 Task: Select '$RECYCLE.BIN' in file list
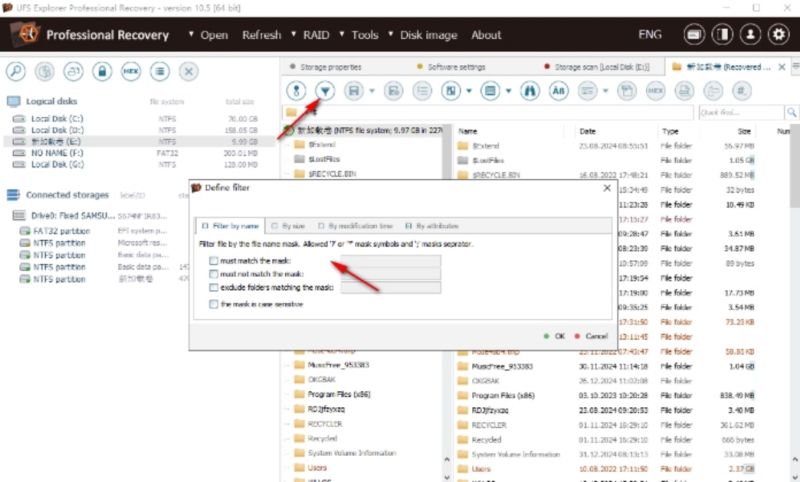click(x=496, y=175)
